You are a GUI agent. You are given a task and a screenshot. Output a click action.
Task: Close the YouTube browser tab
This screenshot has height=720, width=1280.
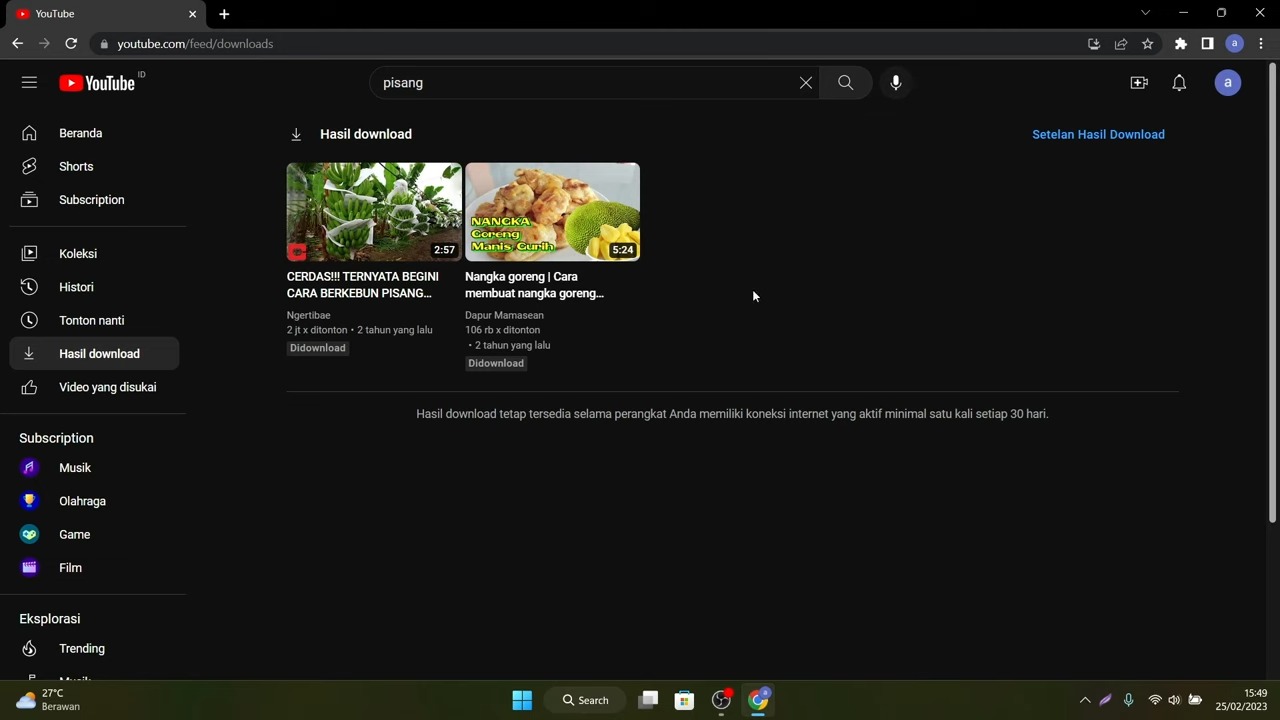[x=192, y=14]
